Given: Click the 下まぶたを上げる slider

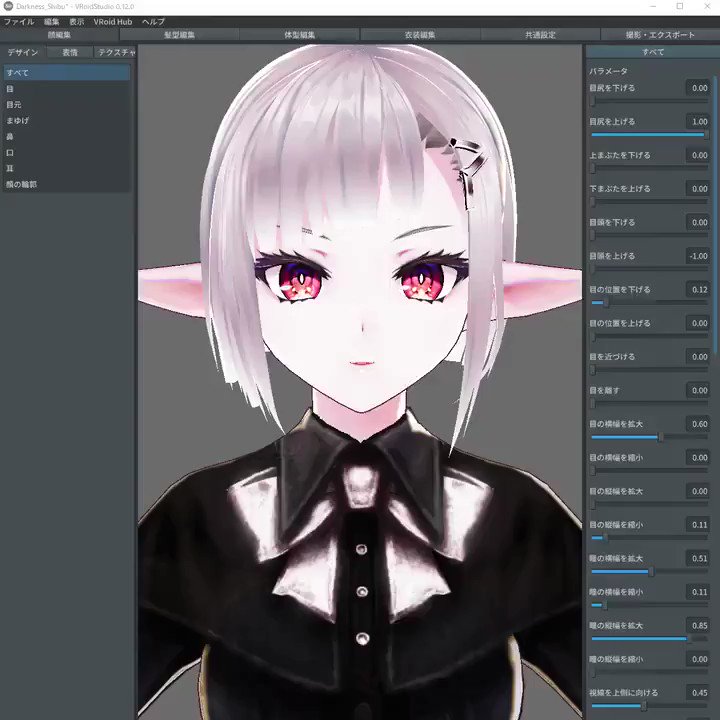Looking at the screenshot, I should tap(649, 202).
